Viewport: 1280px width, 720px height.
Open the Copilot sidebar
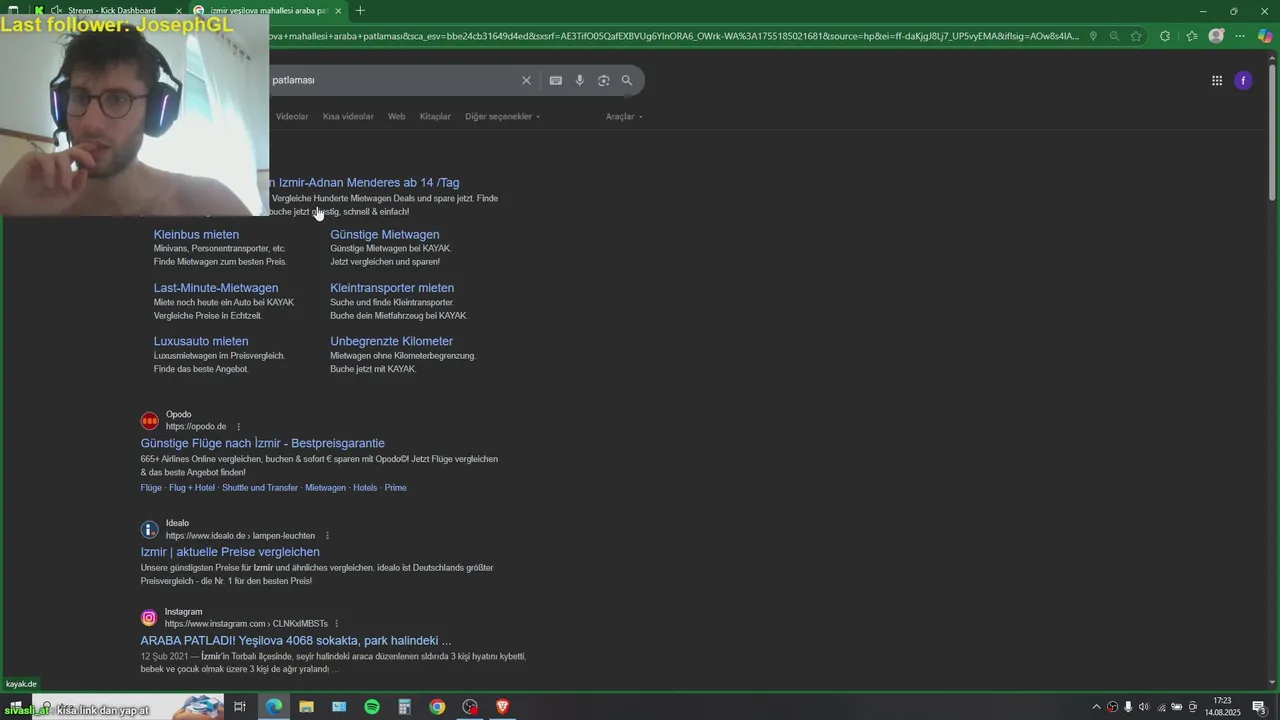(1265, 36)
